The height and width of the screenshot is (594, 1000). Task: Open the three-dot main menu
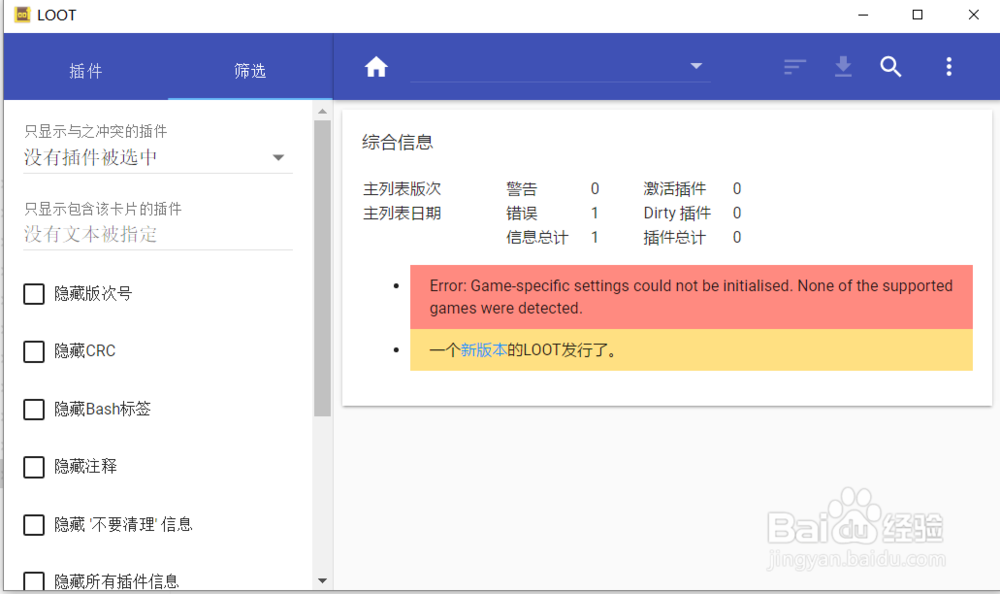click(949, 67)
